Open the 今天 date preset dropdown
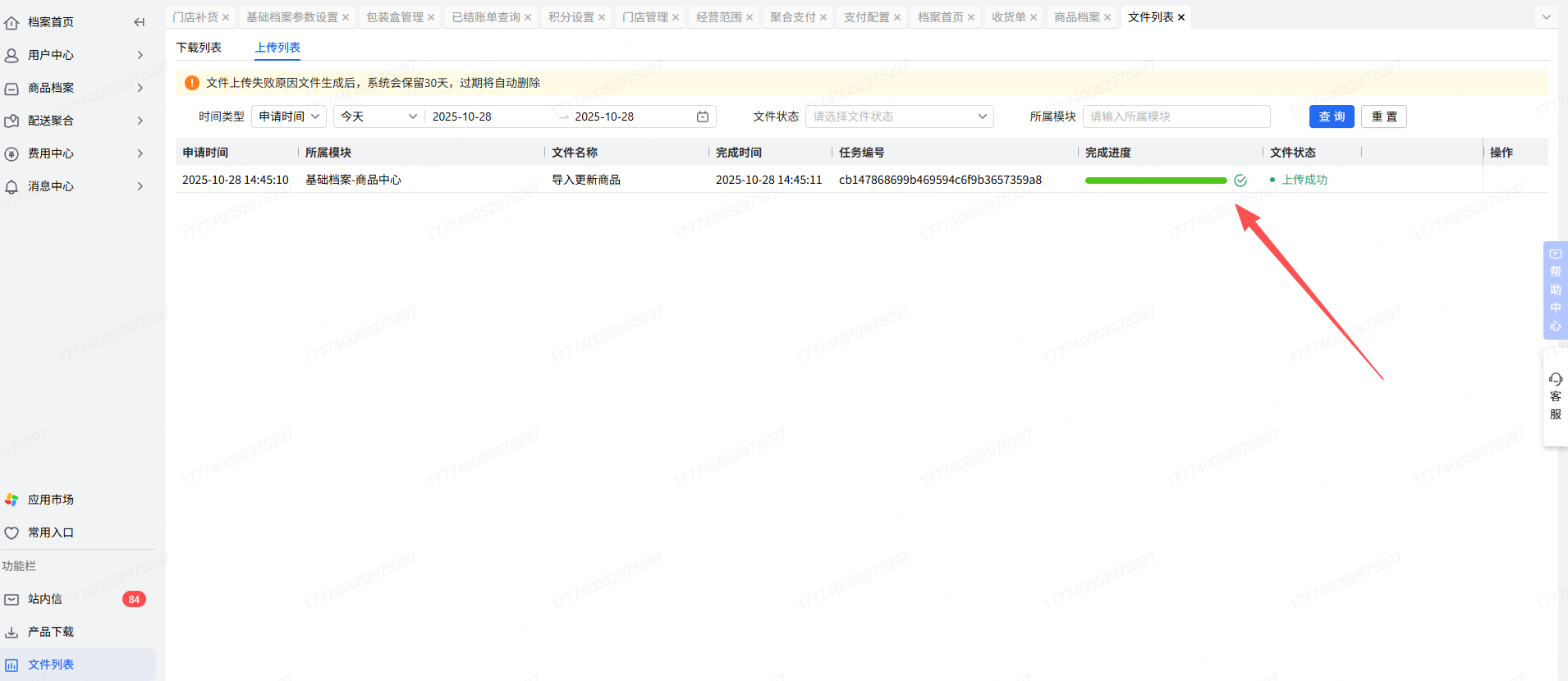Screen dimensions: 1568x681 (x=379, y=117)
